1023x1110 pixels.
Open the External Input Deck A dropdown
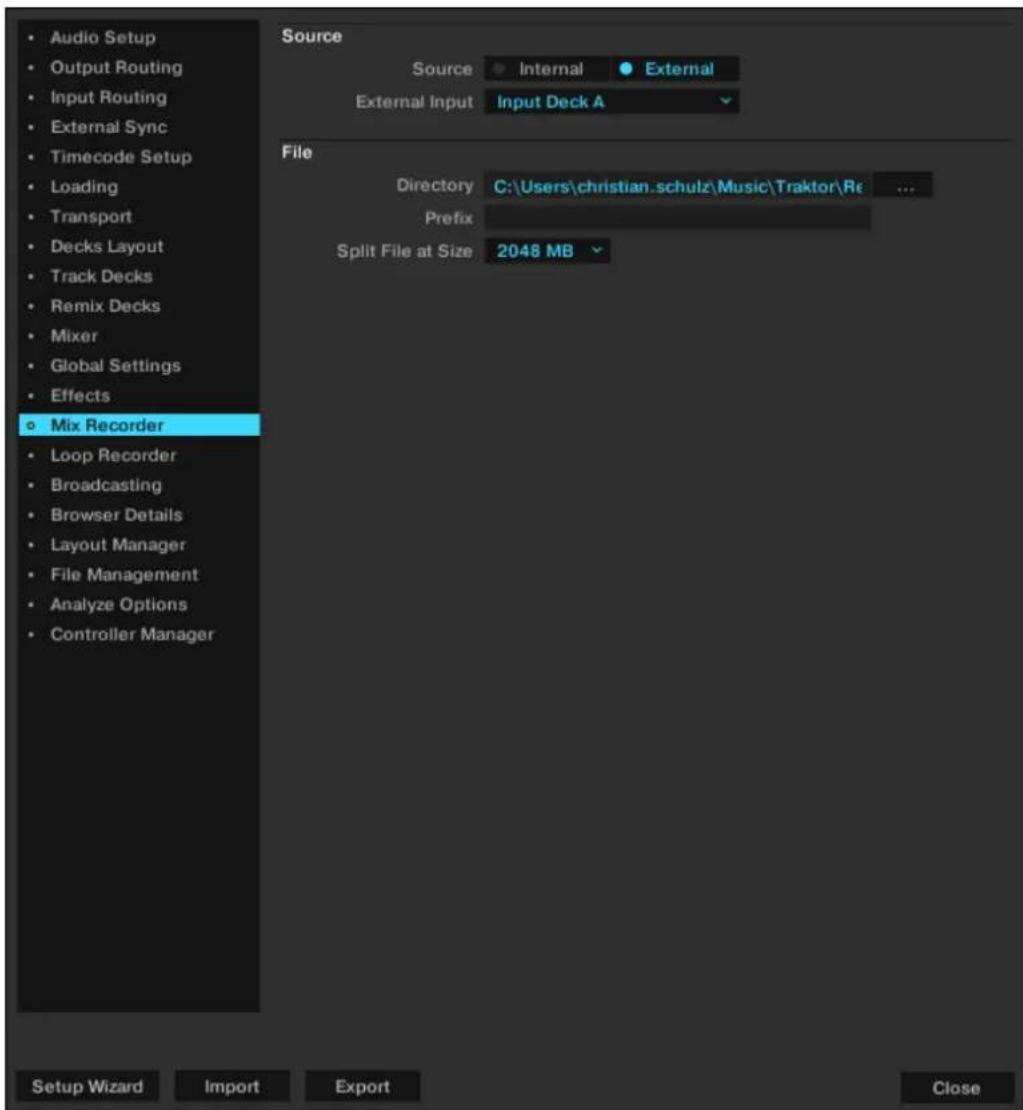612,102
